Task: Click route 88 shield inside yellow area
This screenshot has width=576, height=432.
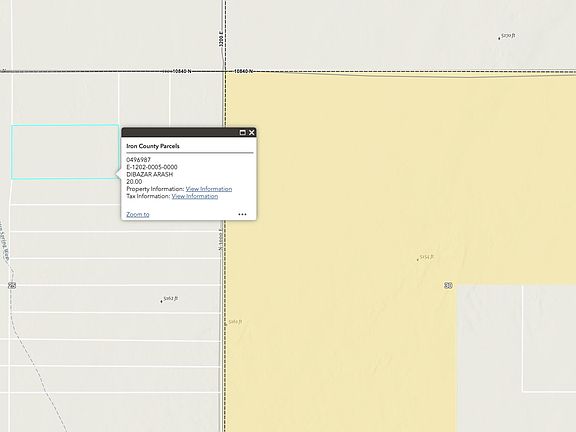Action: click(x=448, y=285)
